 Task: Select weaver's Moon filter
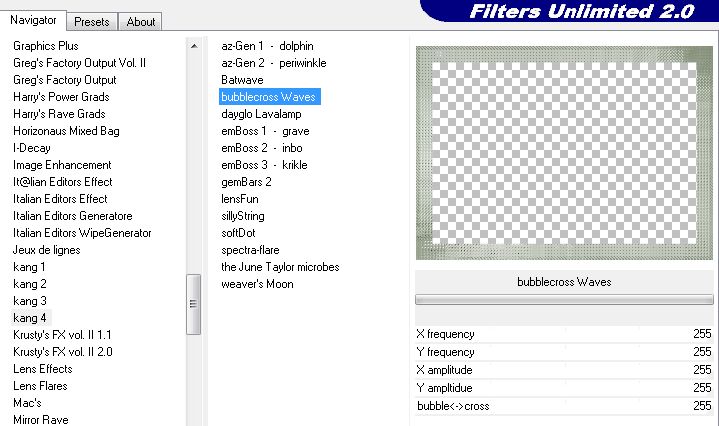pos(257,284)
